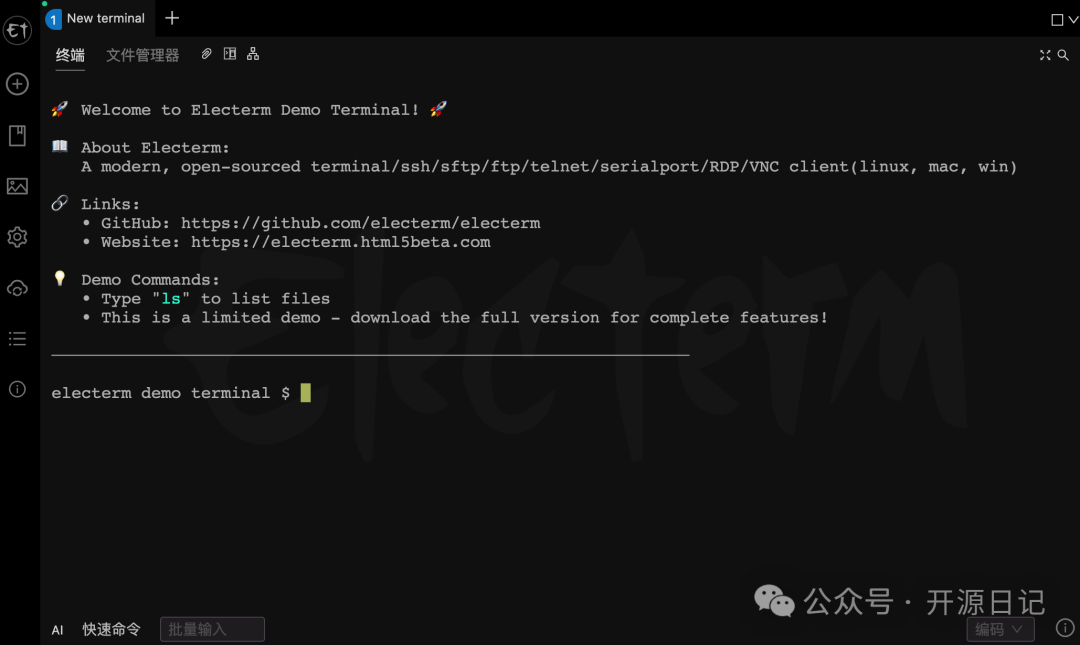This screenshot has width=1080, height=645.
Task: Open the batch operation list icon
Action: [17, 339]
